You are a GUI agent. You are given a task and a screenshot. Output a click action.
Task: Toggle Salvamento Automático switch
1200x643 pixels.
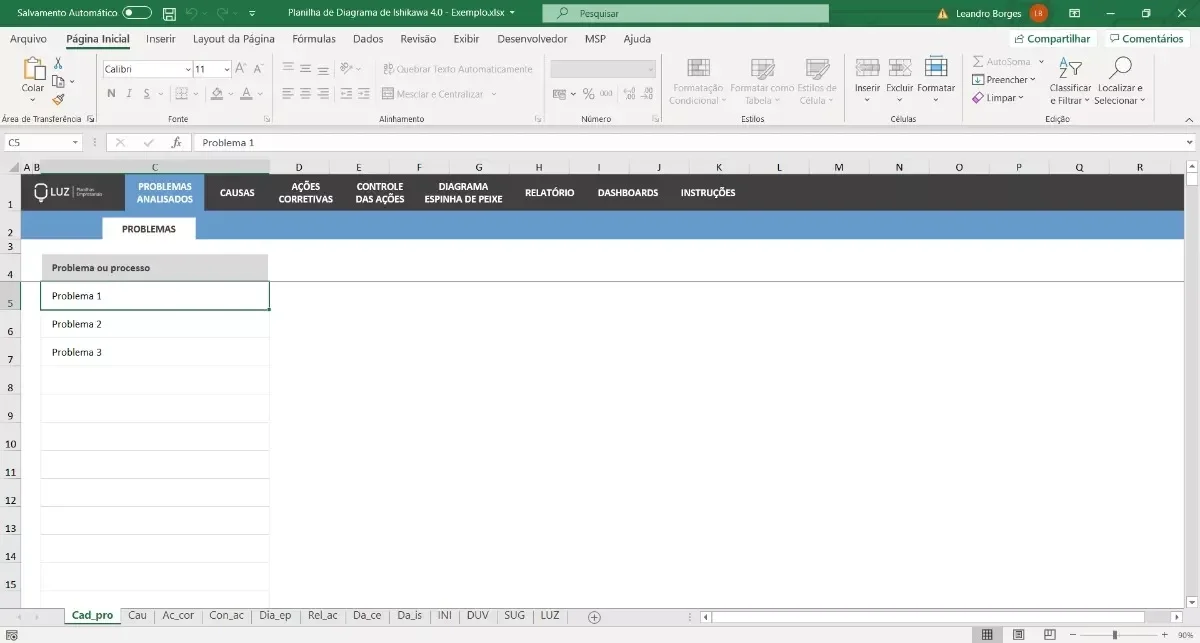[137, 13]
